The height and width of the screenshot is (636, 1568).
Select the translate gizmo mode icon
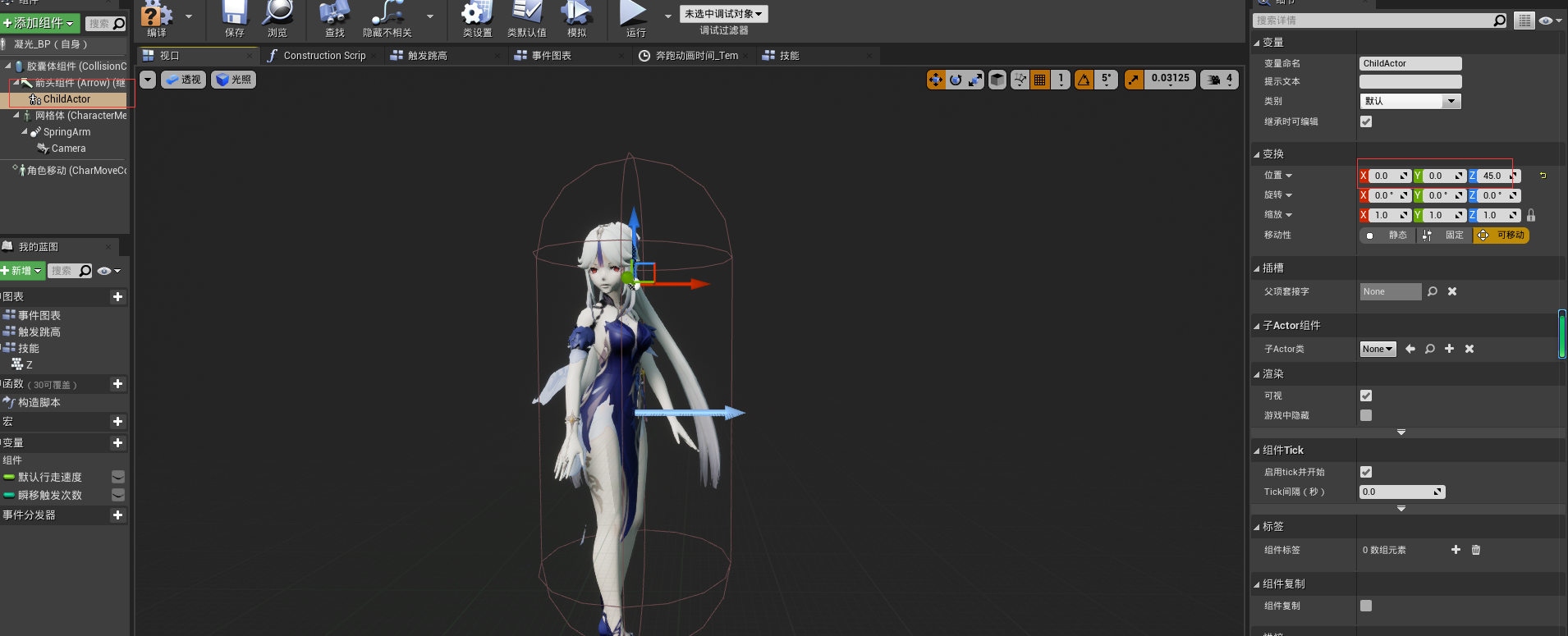tap(936, 80)
